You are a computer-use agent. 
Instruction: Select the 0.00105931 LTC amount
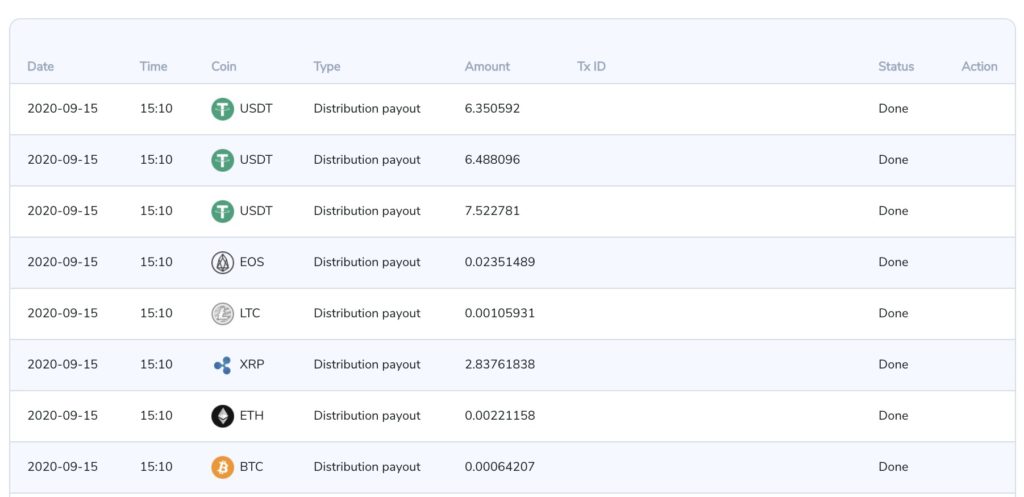click(499, 313)
